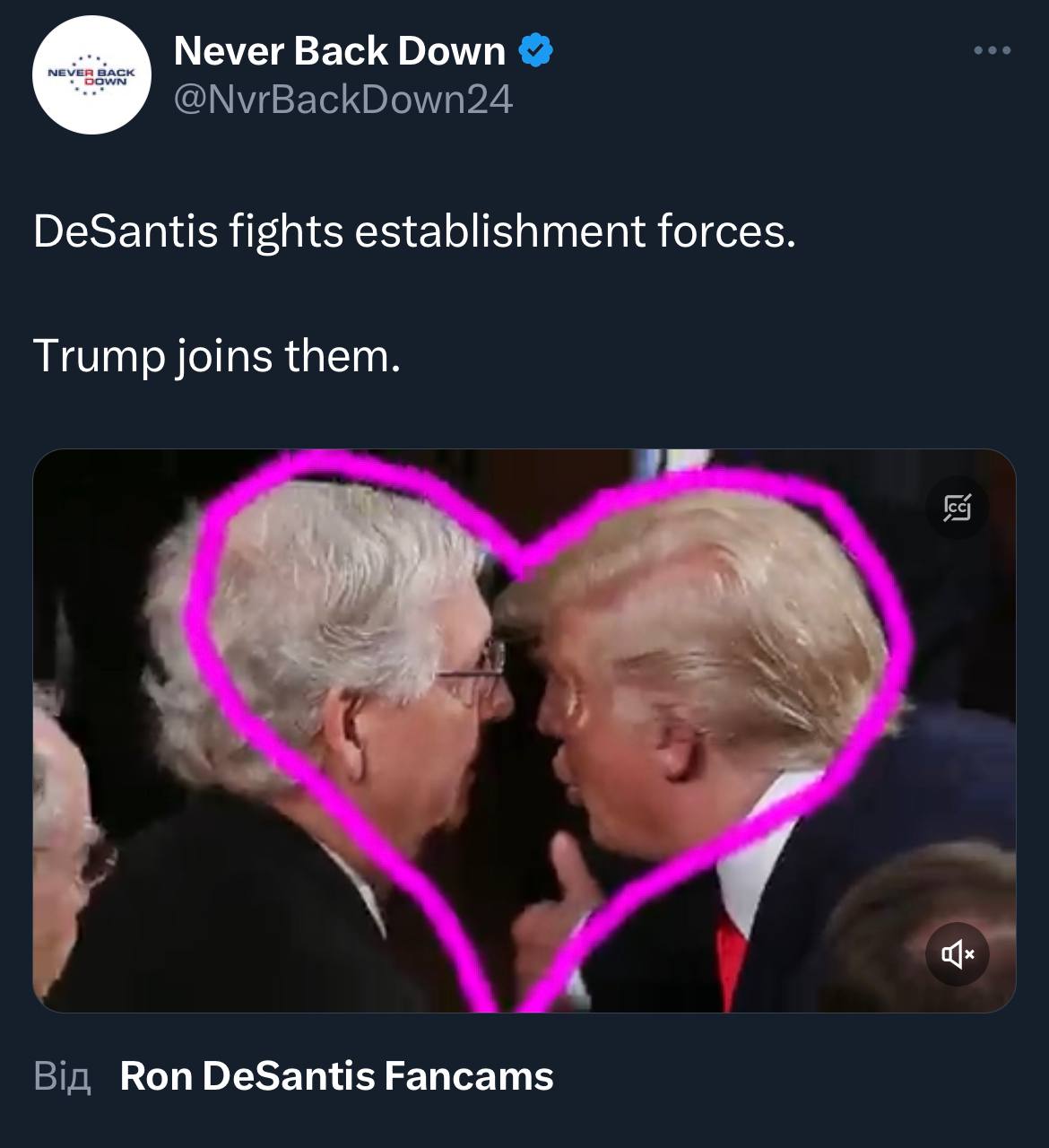Open the three-dot more options menu
1049x1148 pixels.
[x=993, y=50]
